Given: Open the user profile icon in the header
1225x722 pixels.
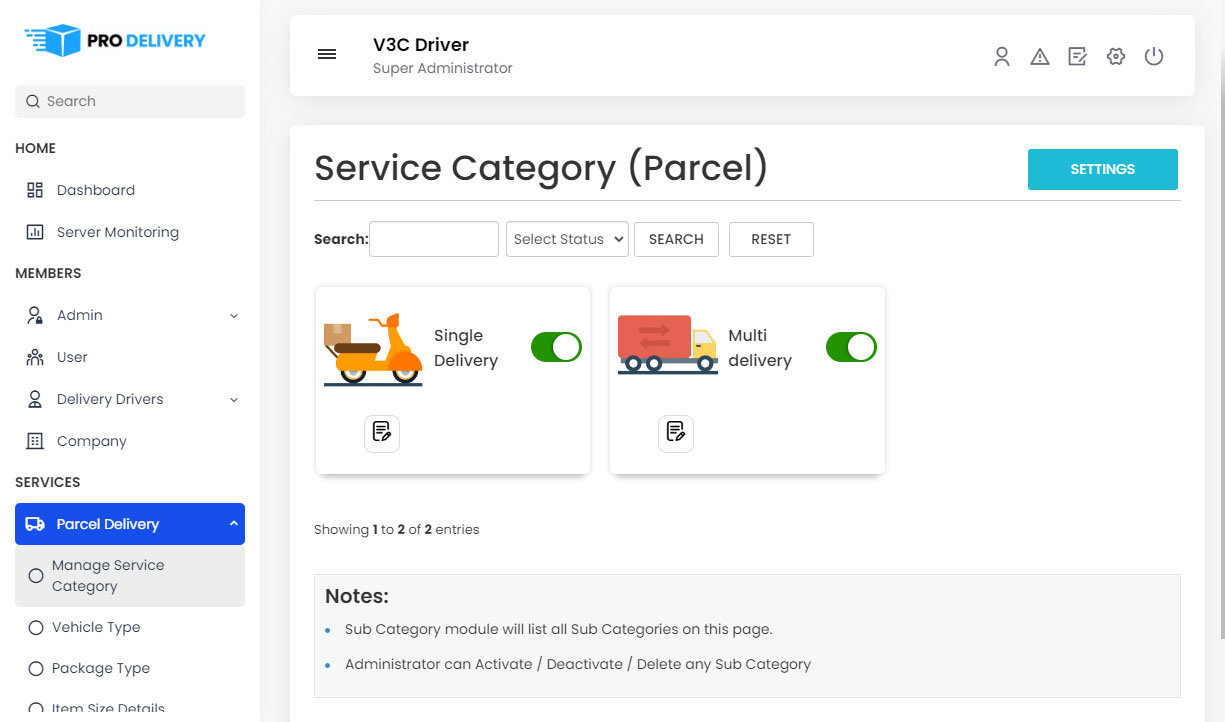Looking at the screenshot, I should [x=1002, y=56].
